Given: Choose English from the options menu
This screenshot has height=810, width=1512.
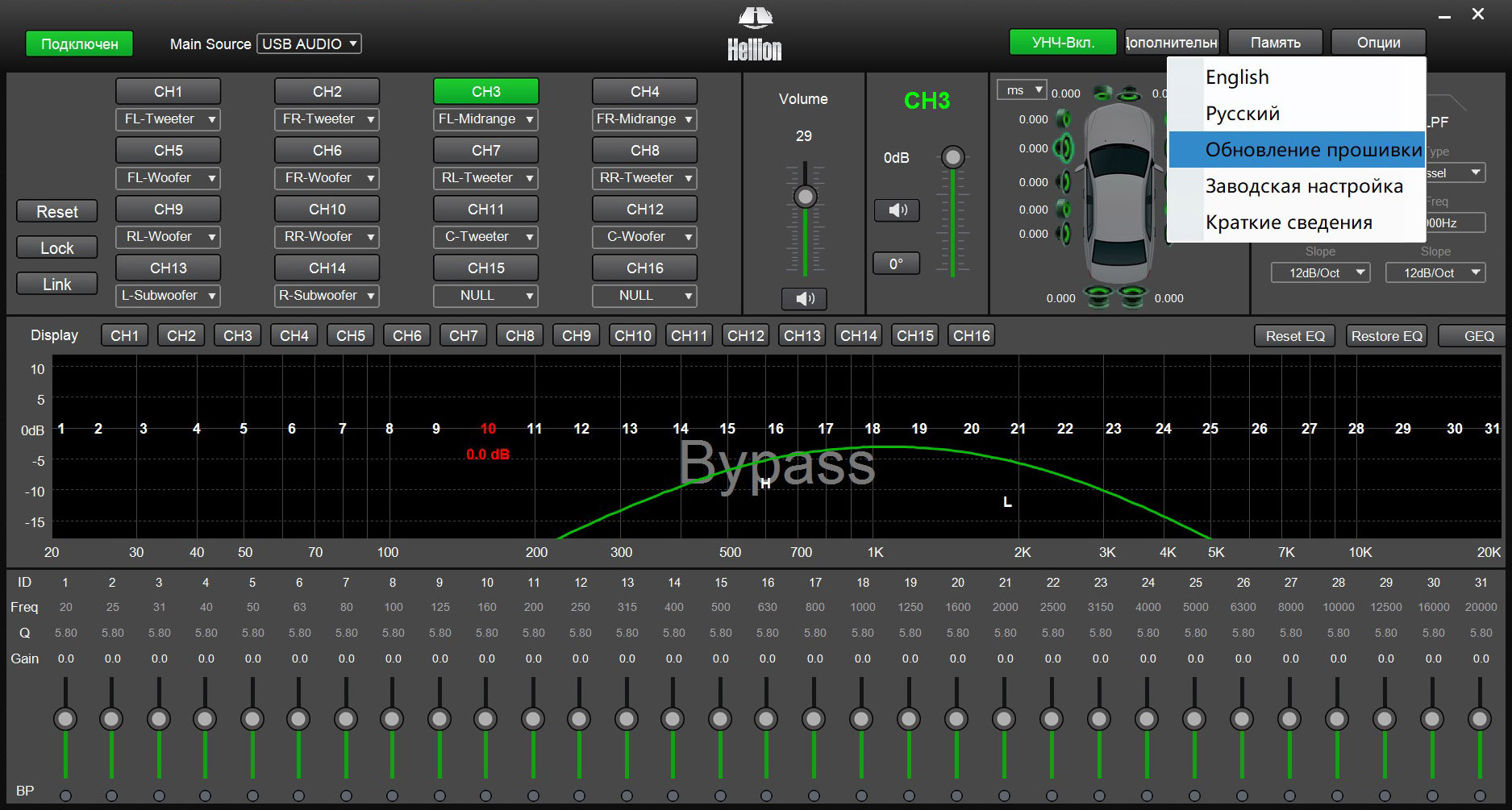Looking at the screenshot, I should click(x=1237, y=77).
